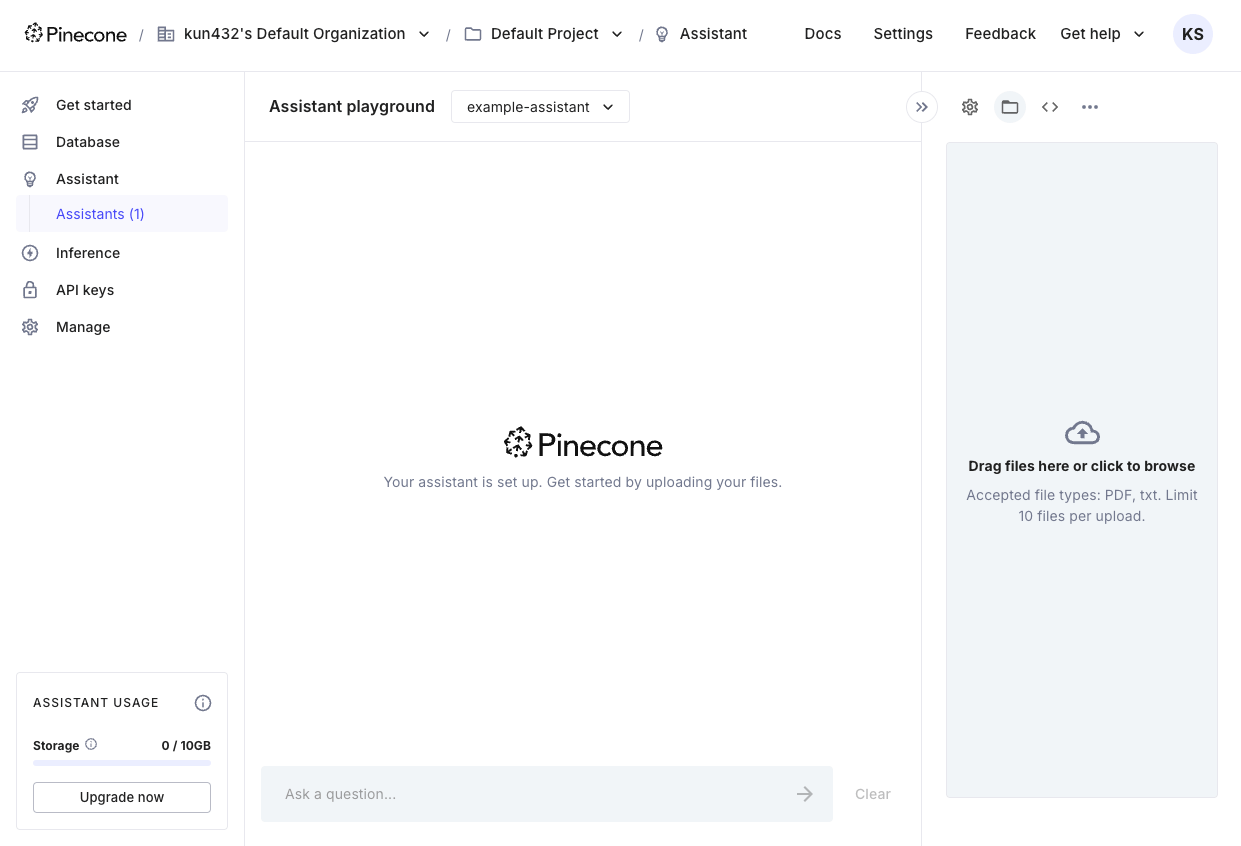Click the lightbulb icon beside Assistant in sidebar

tap(30, 179)
